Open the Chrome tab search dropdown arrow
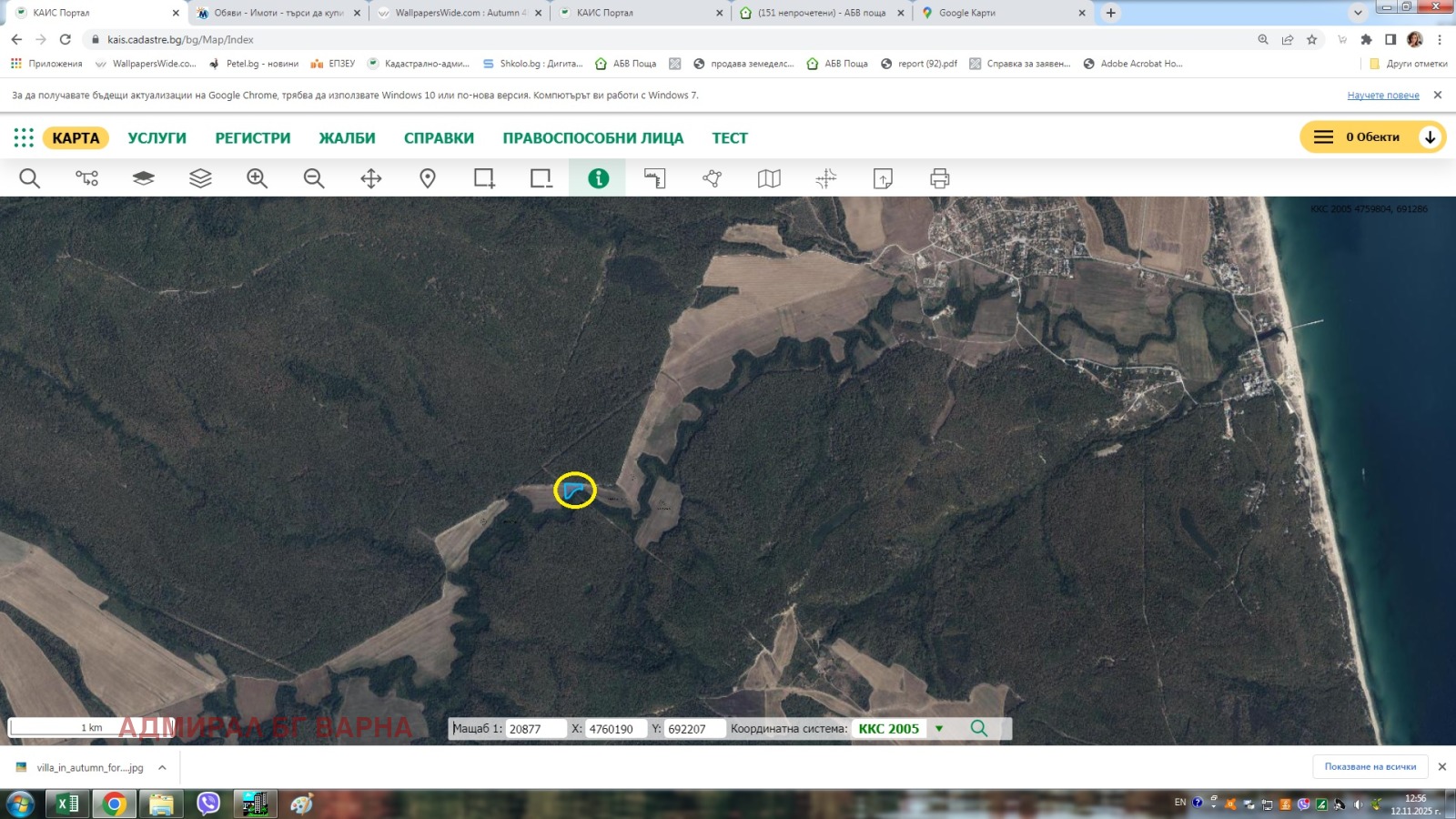This screenshot has height=819, width=1456. (x=1358, y=13)
